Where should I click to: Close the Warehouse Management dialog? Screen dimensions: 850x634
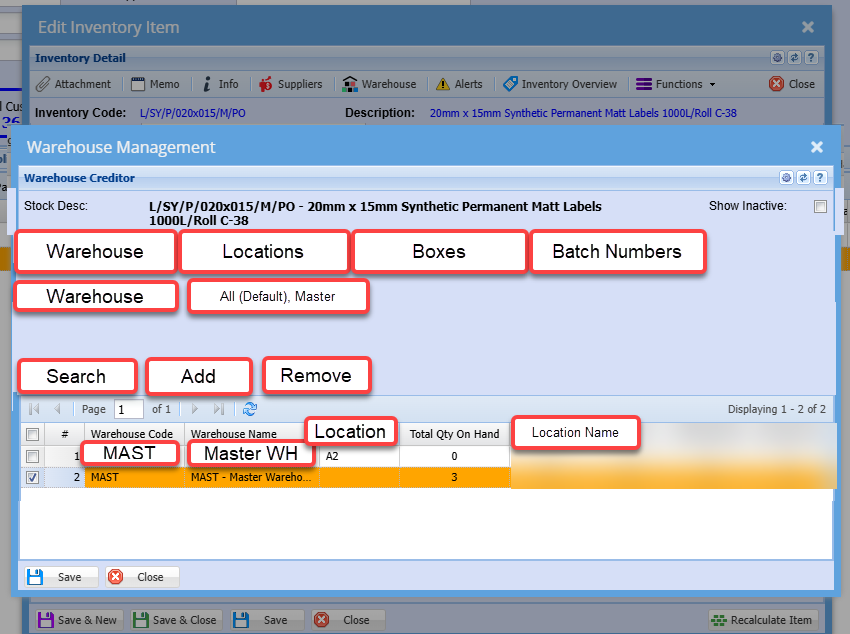(x=817, y=147)
